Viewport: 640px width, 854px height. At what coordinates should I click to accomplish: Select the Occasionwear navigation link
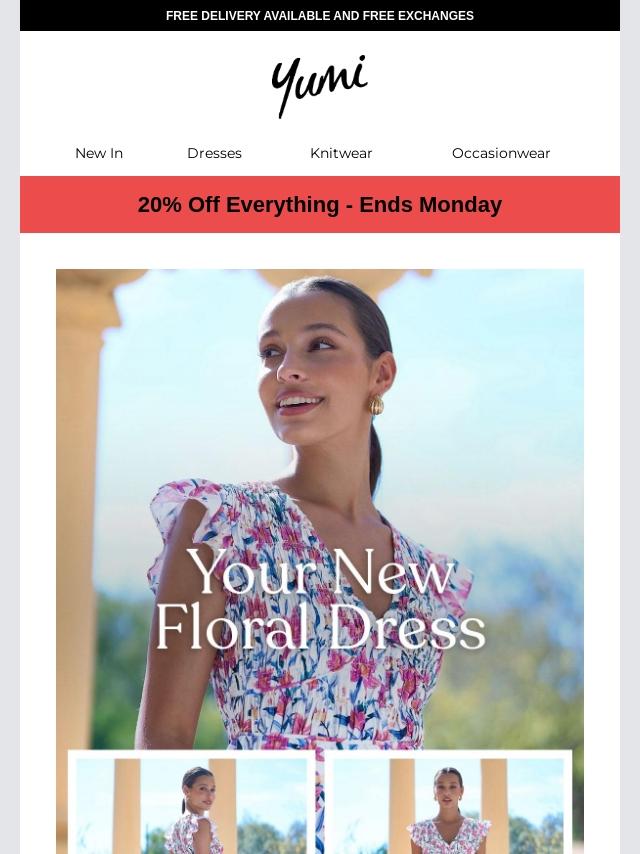click(501, 154)
